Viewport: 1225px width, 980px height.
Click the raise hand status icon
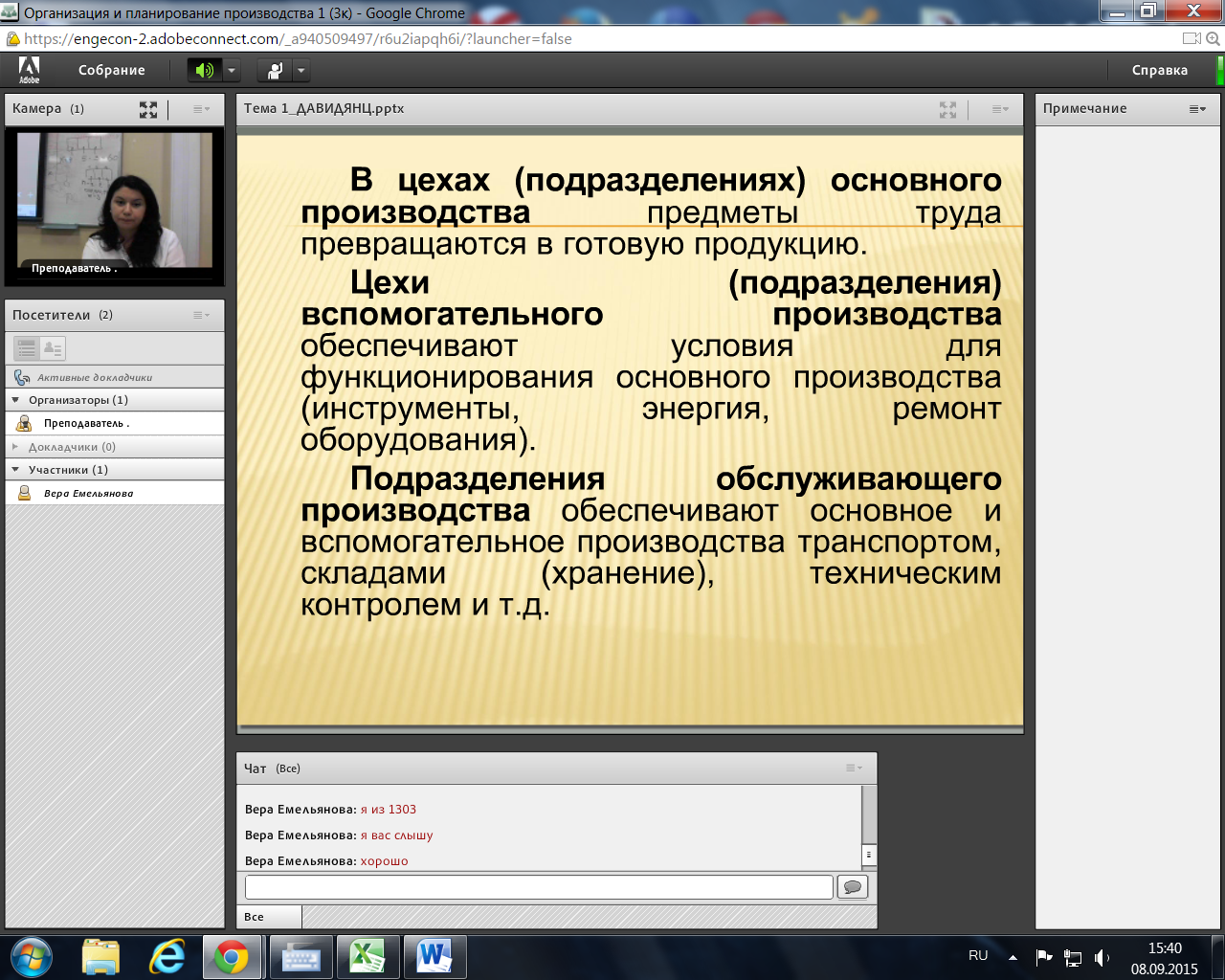tap(275, 70)
